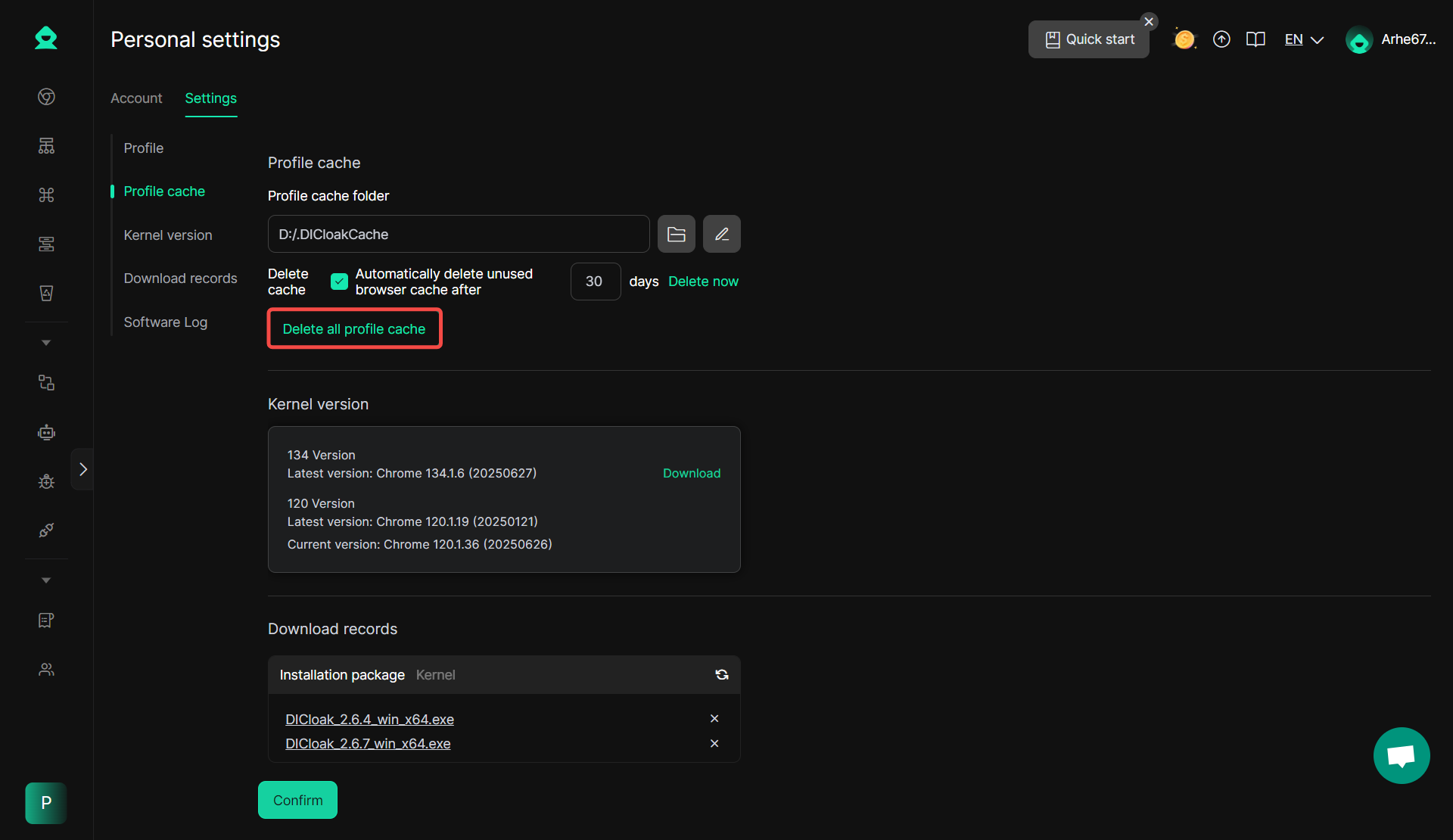Jump to Kernel version section
Screen dimensions: 1453x840
(168, 235)
